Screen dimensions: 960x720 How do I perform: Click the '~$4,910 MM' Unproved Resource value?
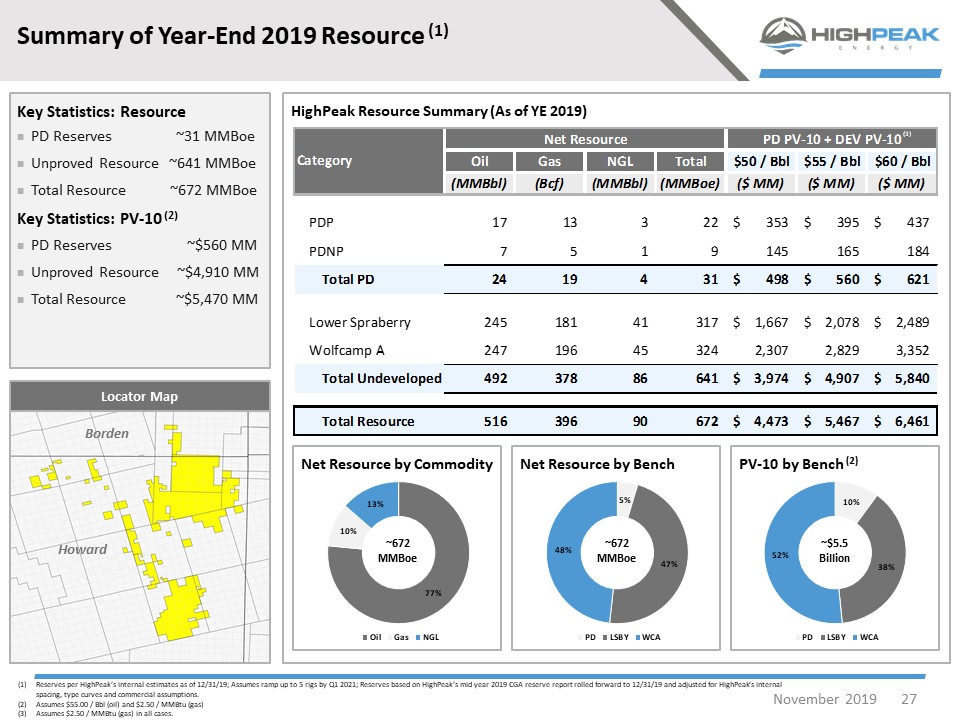tap(217, 272)
